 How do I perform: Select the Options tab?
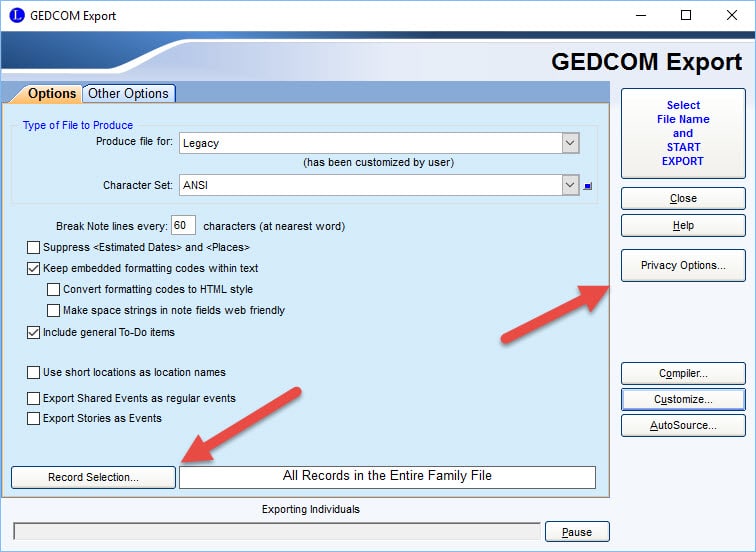tap(45, 94)
